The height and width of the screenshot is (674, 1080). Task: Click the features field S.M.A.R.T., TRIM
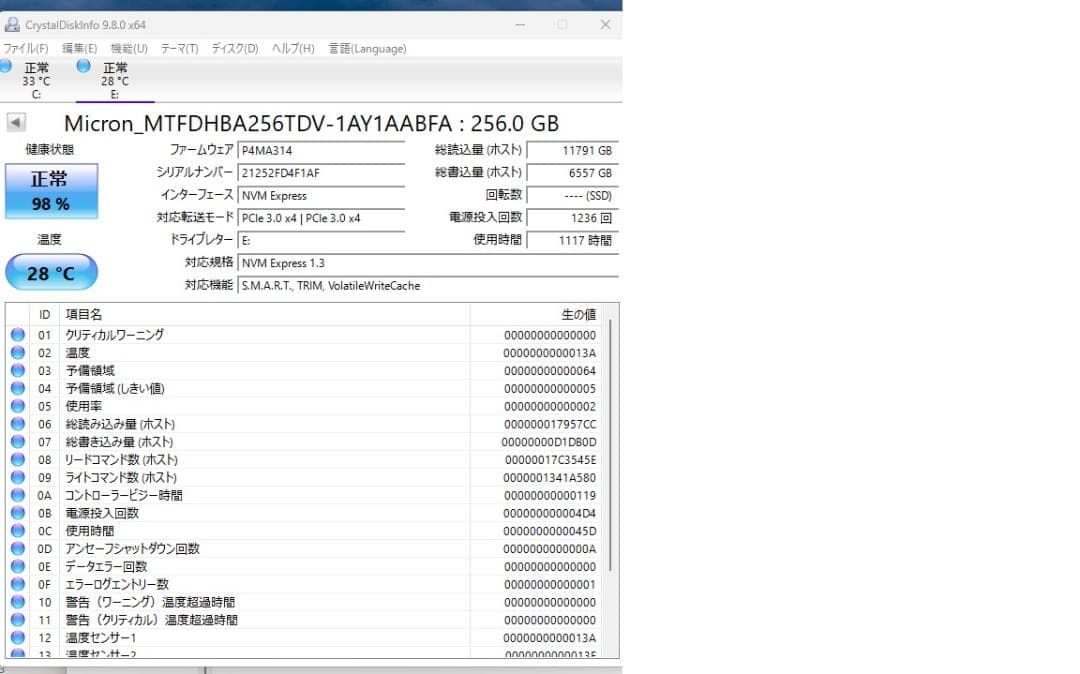pyautogui.click(x=428, y=286)
